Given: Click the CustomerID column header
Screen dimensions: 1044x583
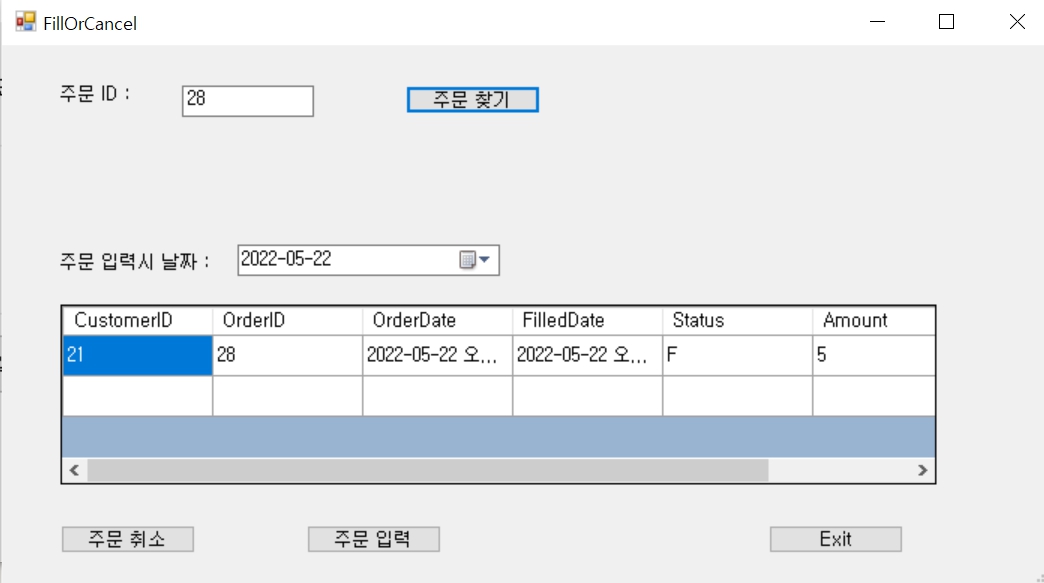Looking at the screenshot, I should [x=135, y=320].
